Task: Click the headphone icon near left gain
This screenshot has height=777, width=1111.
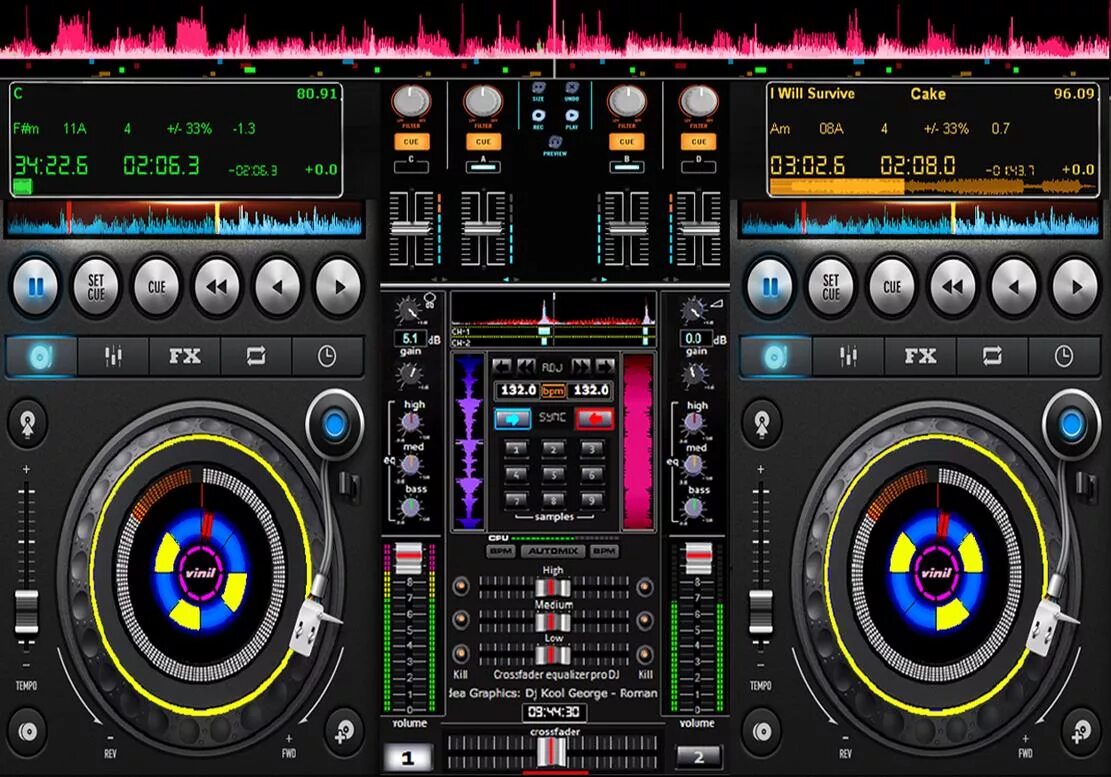Action: [x=430, y=300]
